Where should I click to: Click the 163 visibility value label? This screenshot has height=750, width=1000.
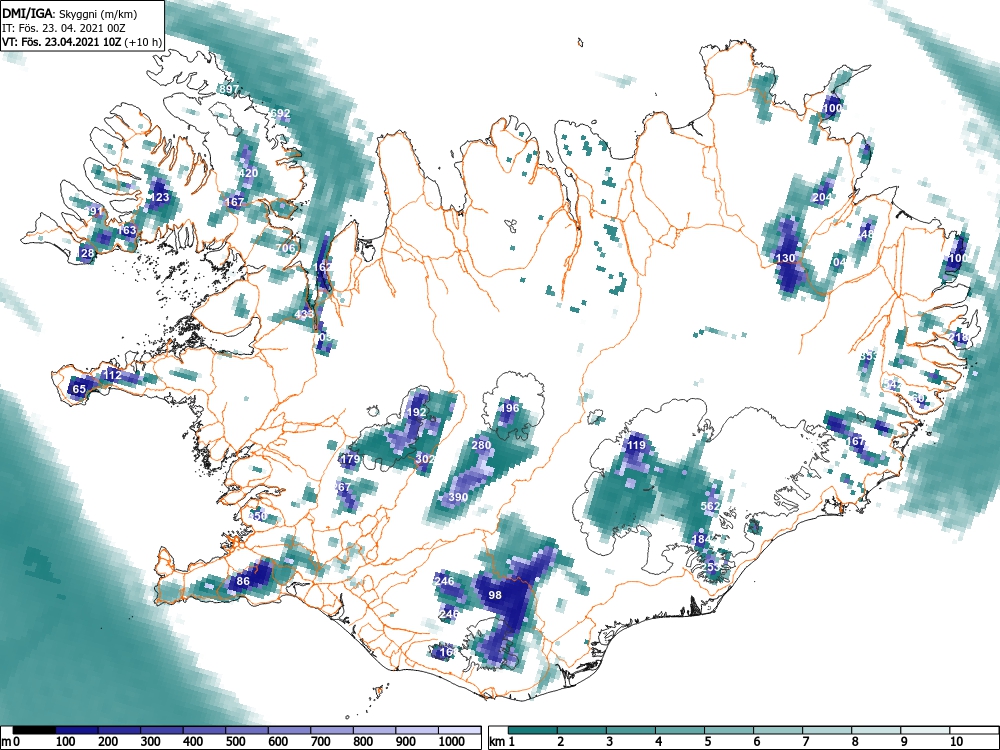pos(127,230)
